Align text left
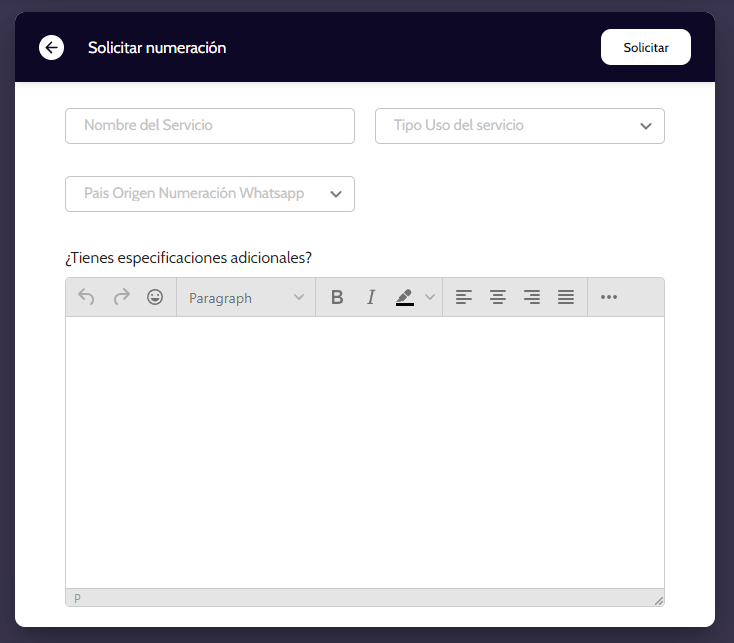 (464, 297)
